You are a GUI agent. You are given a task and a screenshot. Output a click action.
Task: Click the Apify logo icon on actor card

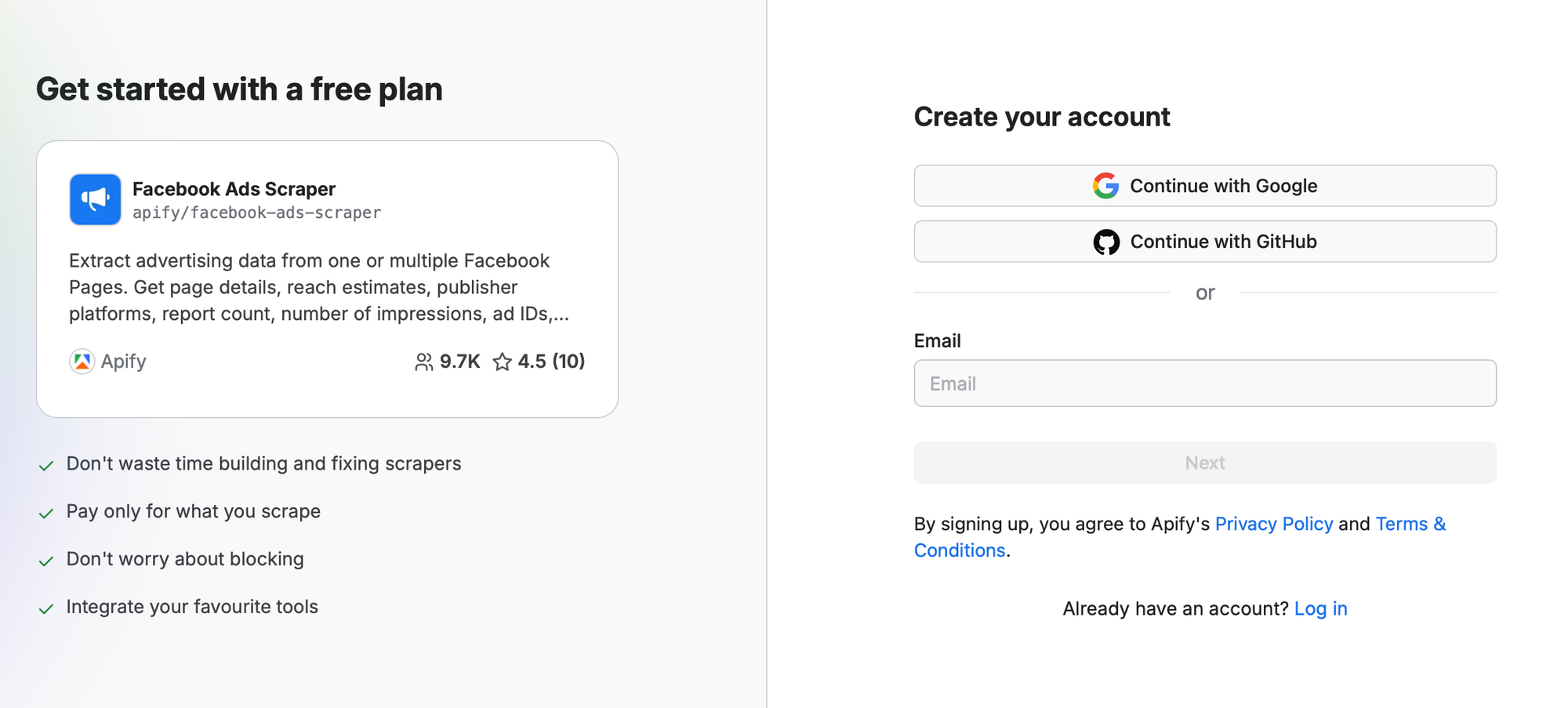tap(82, 361)
